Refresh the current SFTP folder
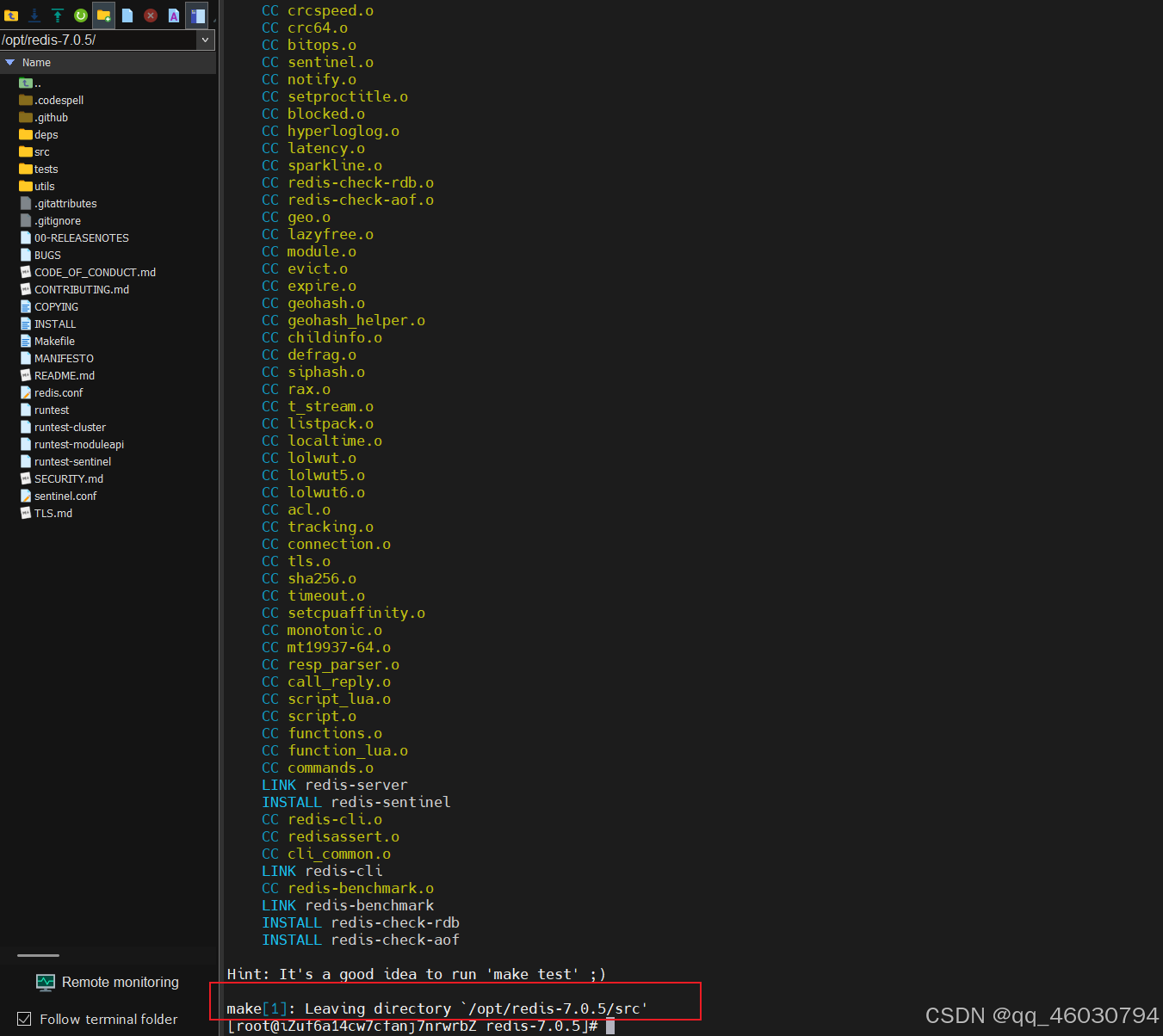 coord(81,15)
